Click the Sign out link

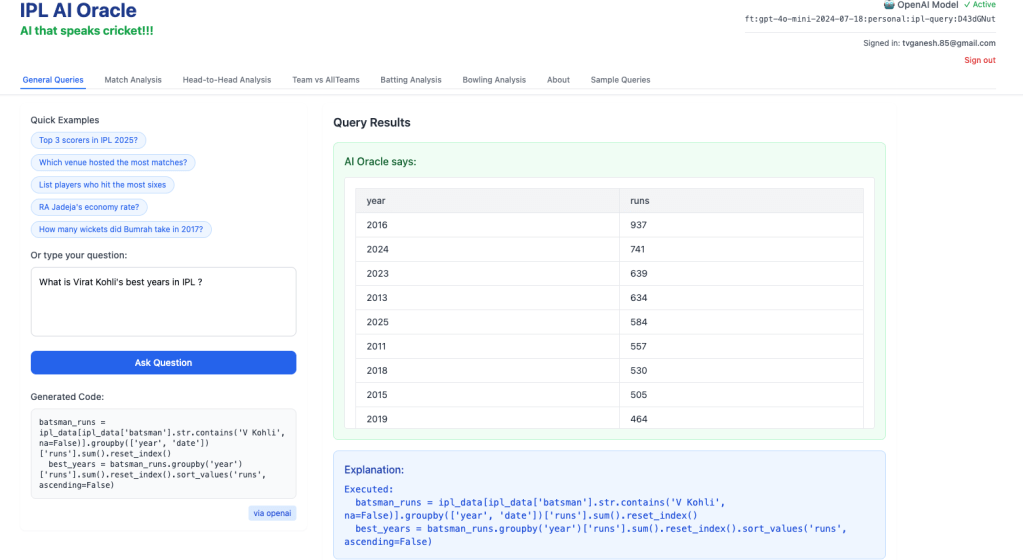click(979, 60)
